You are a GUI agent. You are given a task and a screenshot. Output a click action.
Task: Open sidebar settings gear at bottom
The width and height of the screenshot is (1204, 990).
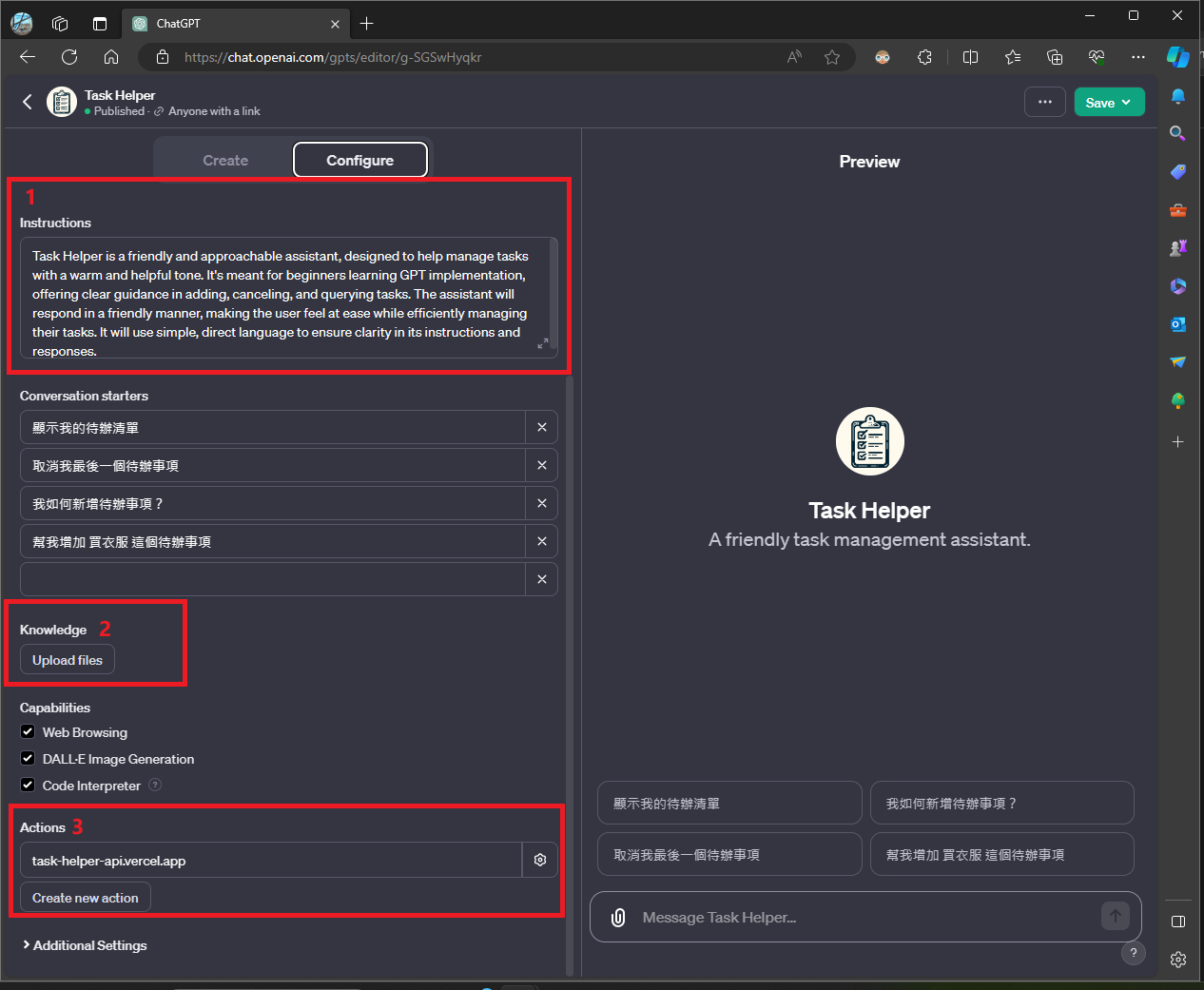1178,960
